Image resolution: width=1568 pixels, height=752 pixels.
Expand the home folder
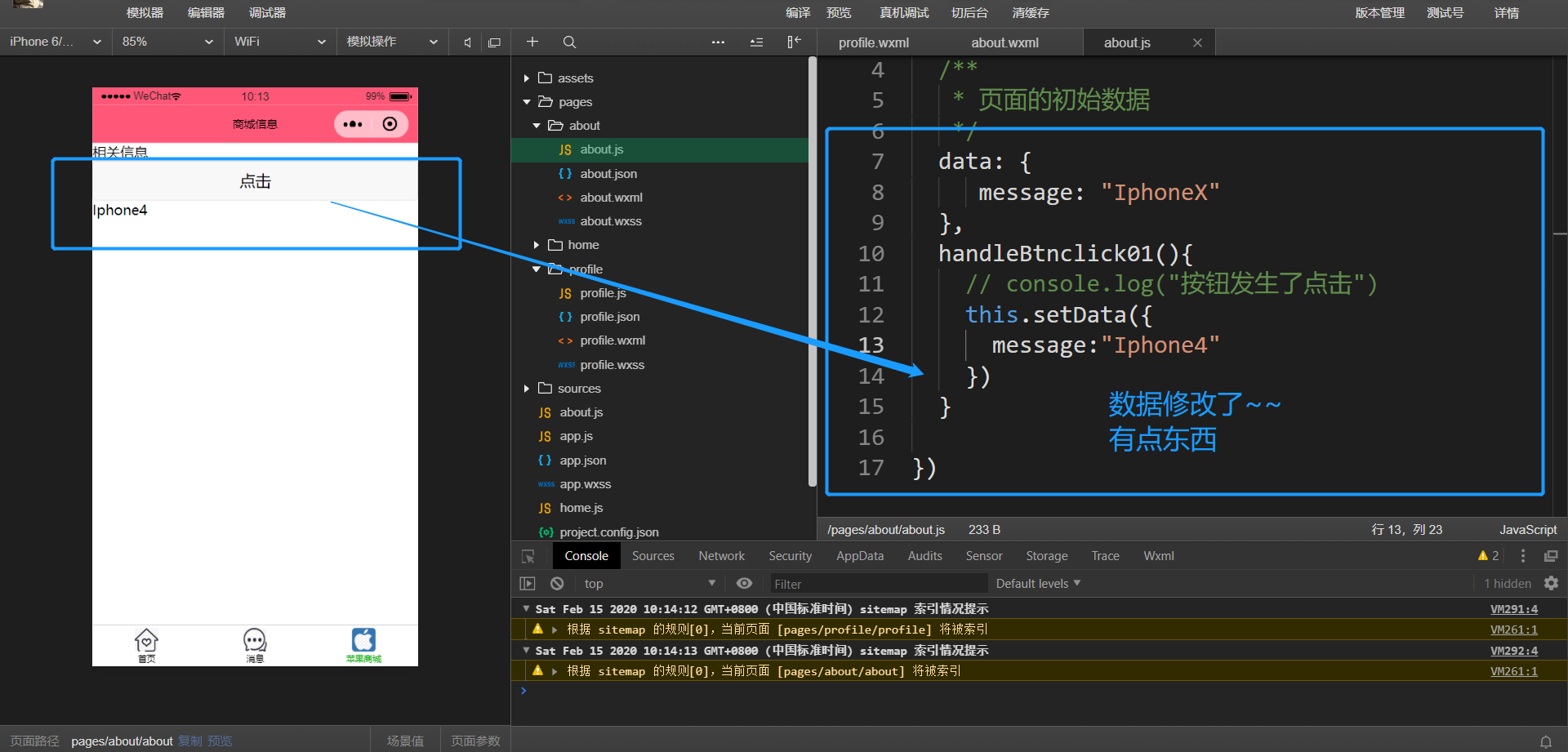tap(537, 245)
